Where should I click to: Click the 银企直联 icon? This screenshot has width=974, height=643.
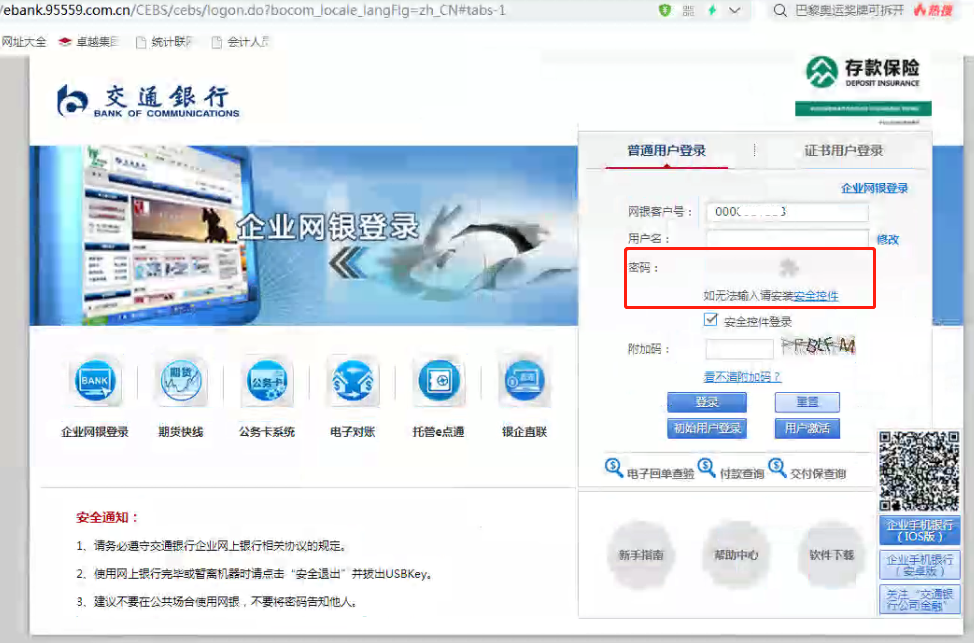(x=525, y=382)
